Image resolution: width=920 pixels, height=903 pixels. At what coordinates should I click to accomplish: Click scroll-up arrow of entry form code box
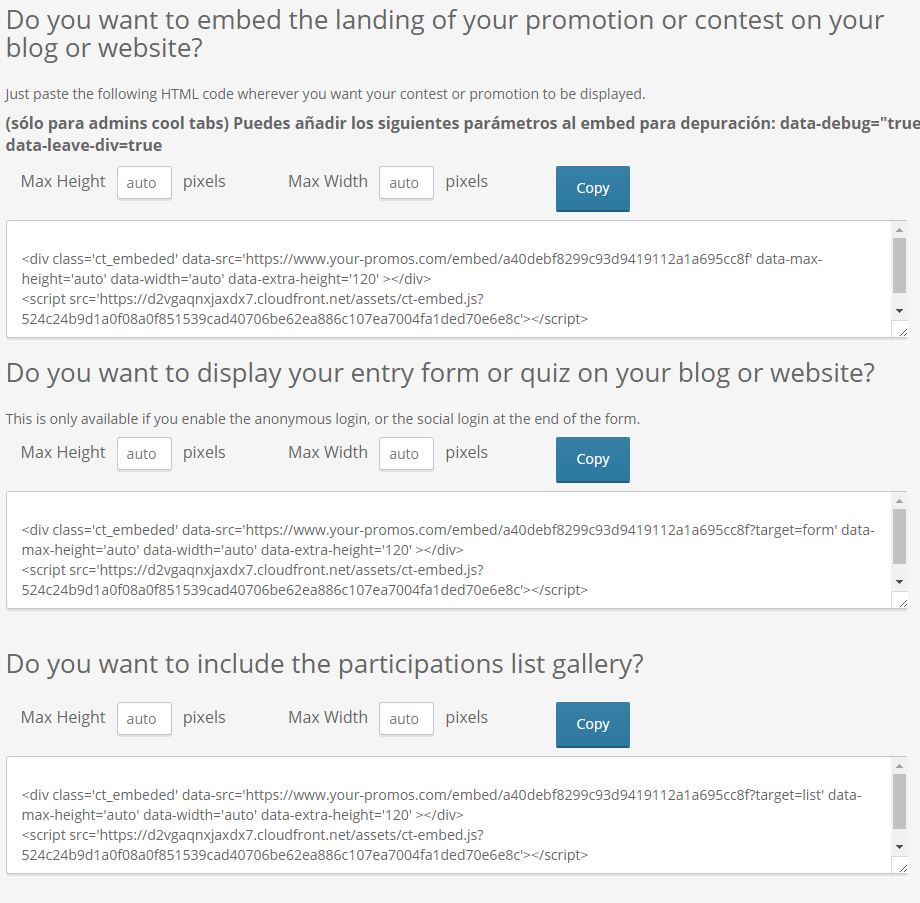coord(899,501)
